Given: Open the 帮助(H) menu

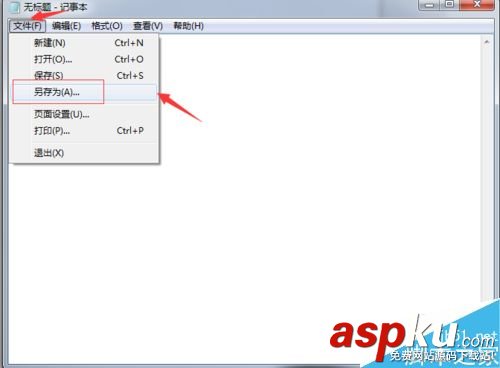Looking at the screenshot, I should click(x=188, y=26).
